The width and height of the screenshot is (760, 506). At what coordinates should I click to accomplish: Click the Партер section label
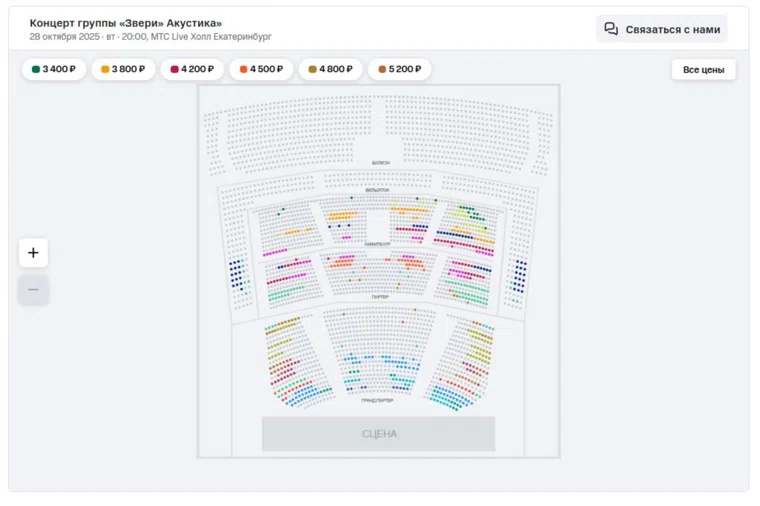tap(379, 297)
